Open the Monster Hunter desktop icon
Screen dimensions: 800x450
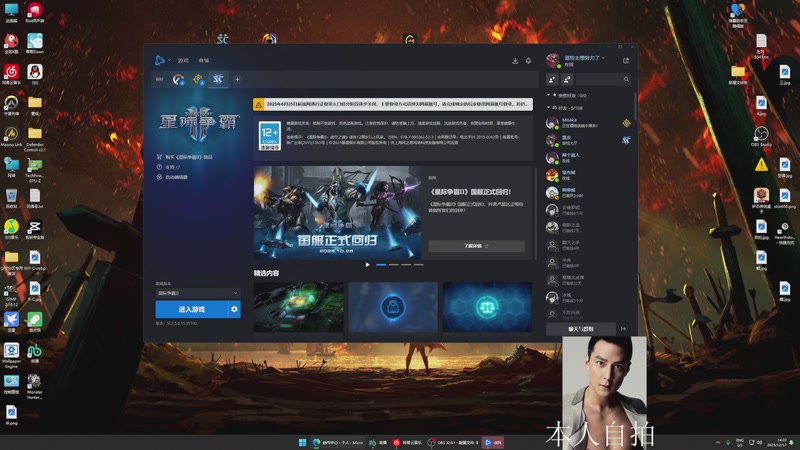click(x=34, y=387)
